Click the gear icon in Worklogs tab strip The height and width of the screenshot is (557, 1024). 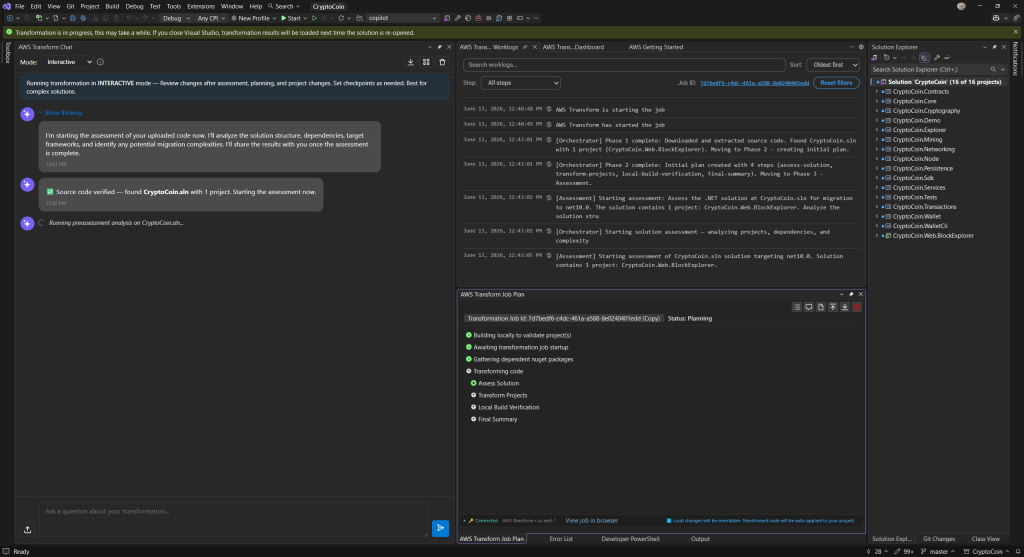tap(861, 47)
